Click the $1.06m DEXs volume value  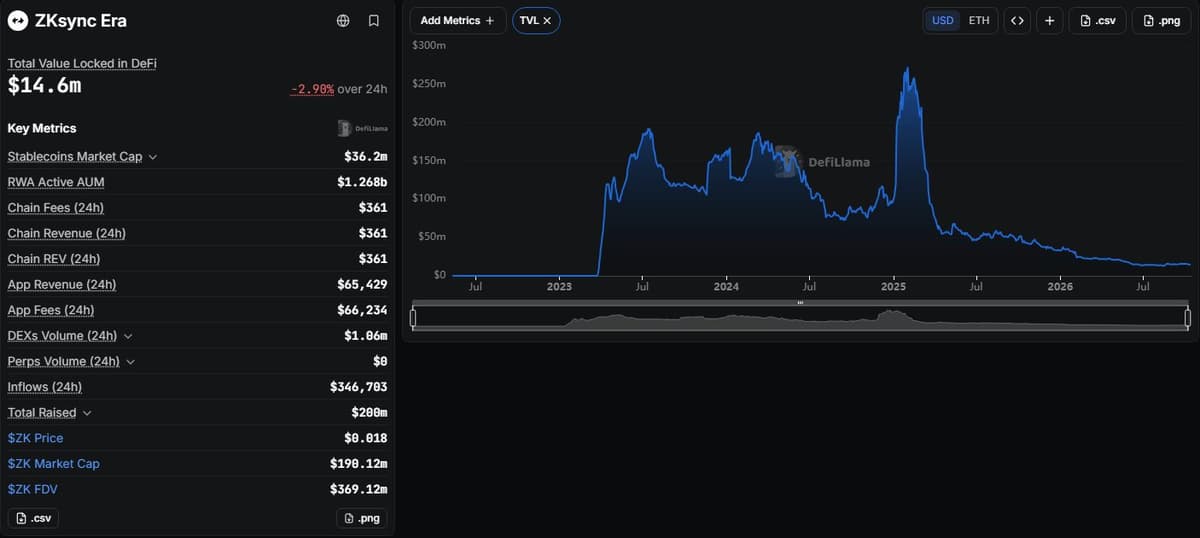click(x=365, y=336)
